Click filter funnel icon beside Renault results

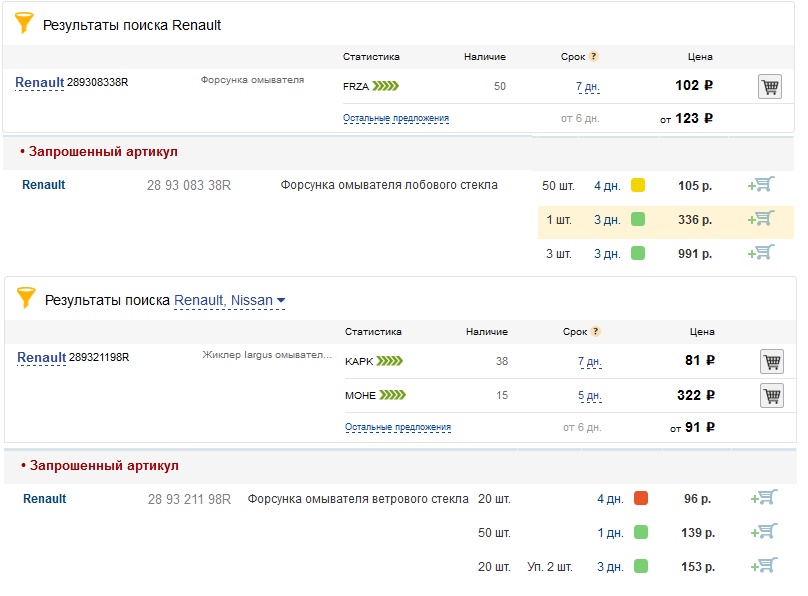coord(25,24)
